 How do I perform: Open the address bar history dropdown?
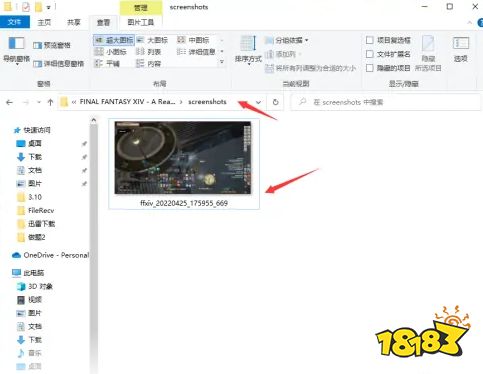point(258,102)
